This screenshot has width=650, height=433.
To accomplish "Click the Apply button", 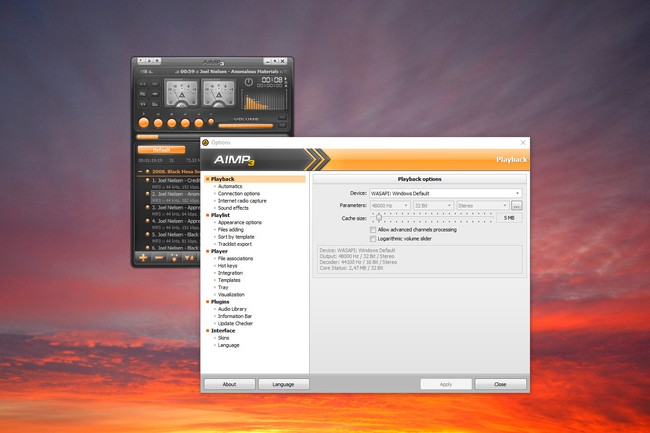I will (446, 384).
